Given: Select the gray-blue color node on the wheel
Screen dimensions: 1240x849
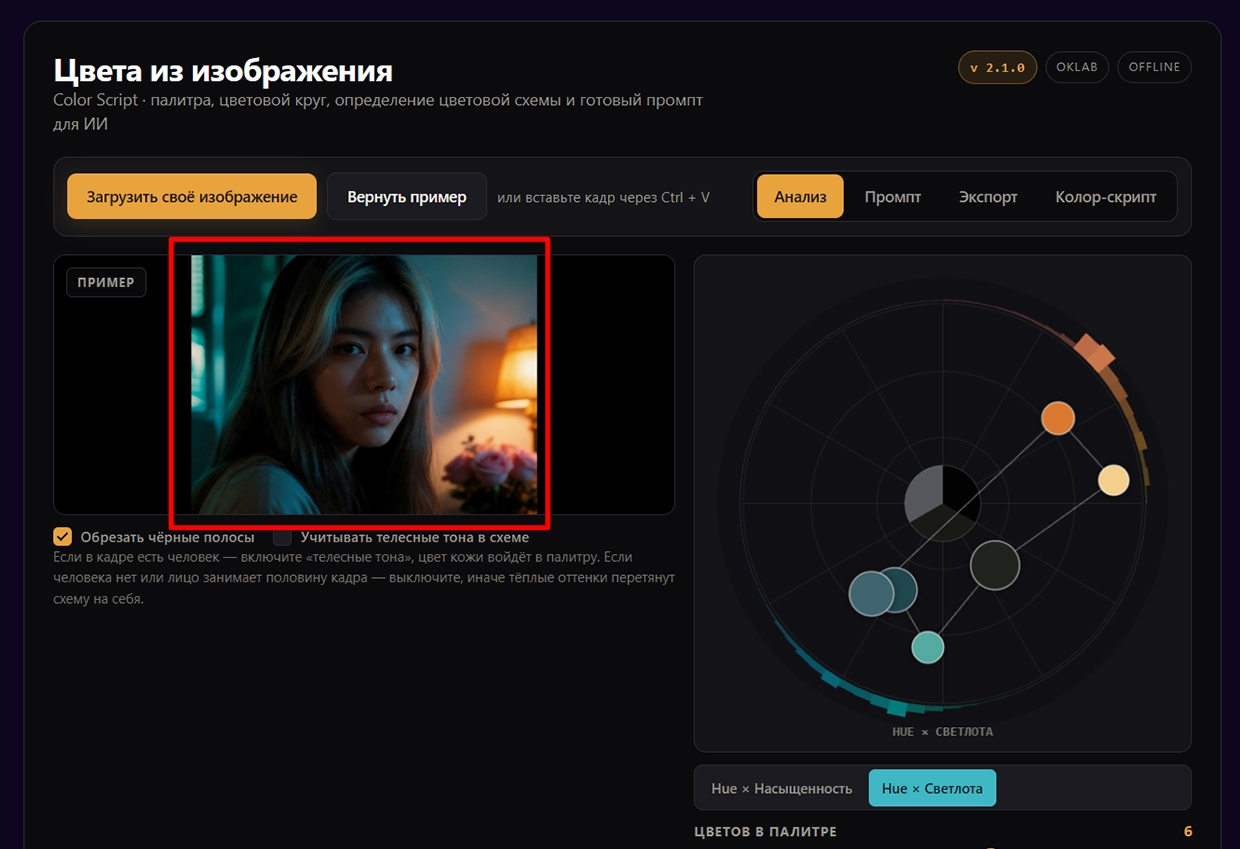Looking at the screenshot, I should click(870, 593).
